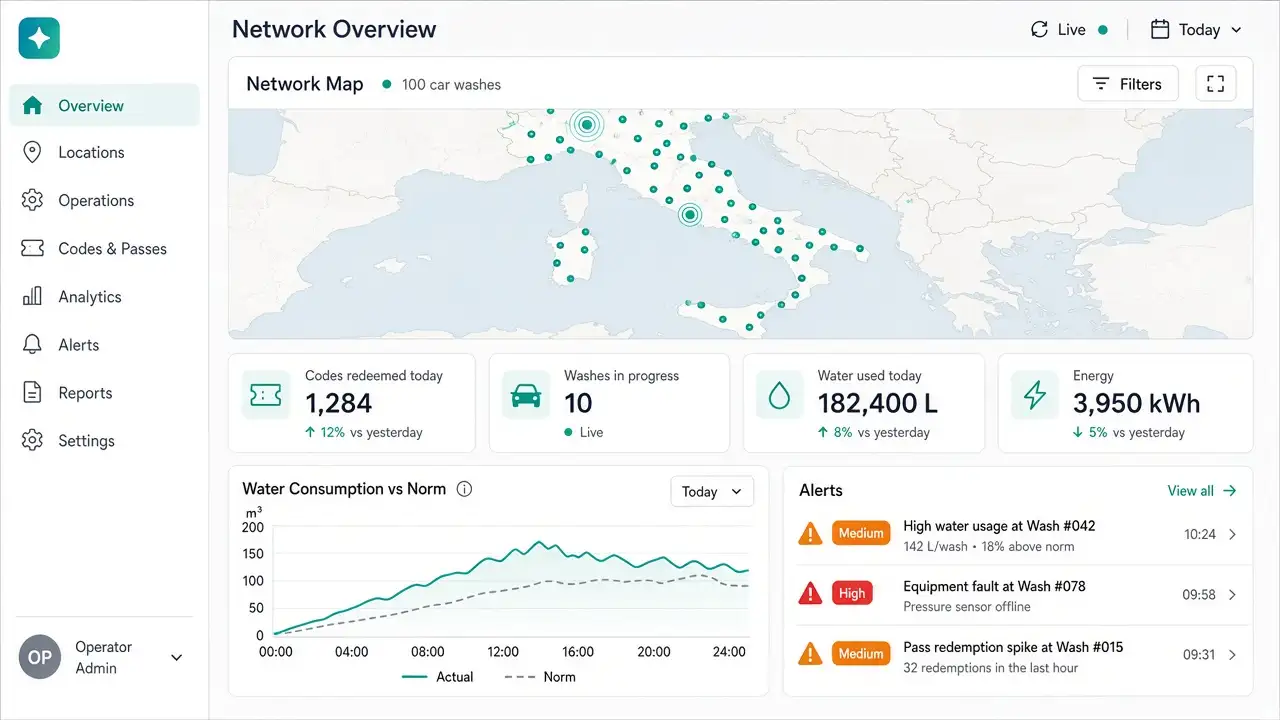
Task: Toggle the Norm series in chart legend
Action: pos(540,677)
